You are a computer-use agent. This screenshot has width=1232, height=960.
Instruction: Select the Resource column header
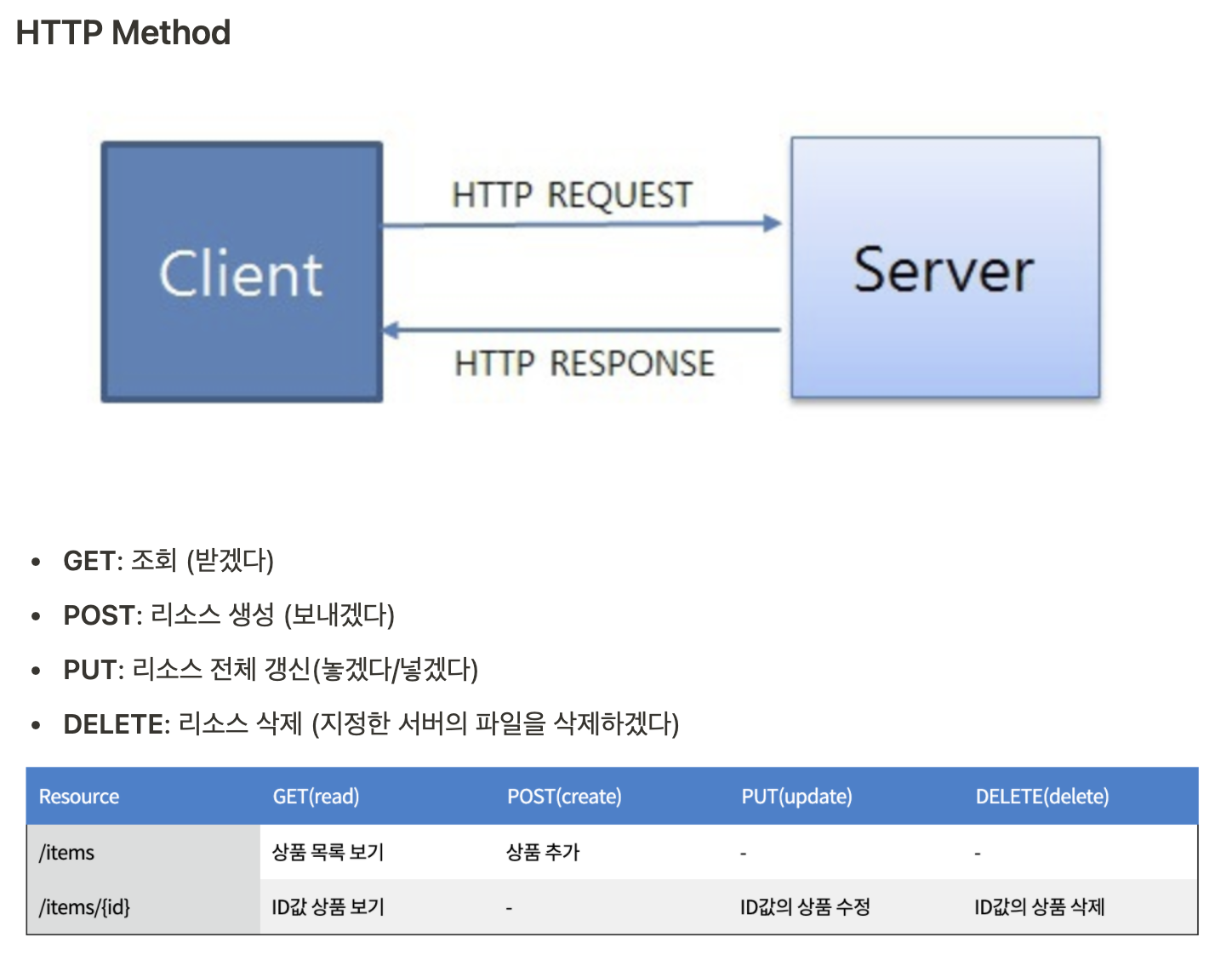point(79,797)
